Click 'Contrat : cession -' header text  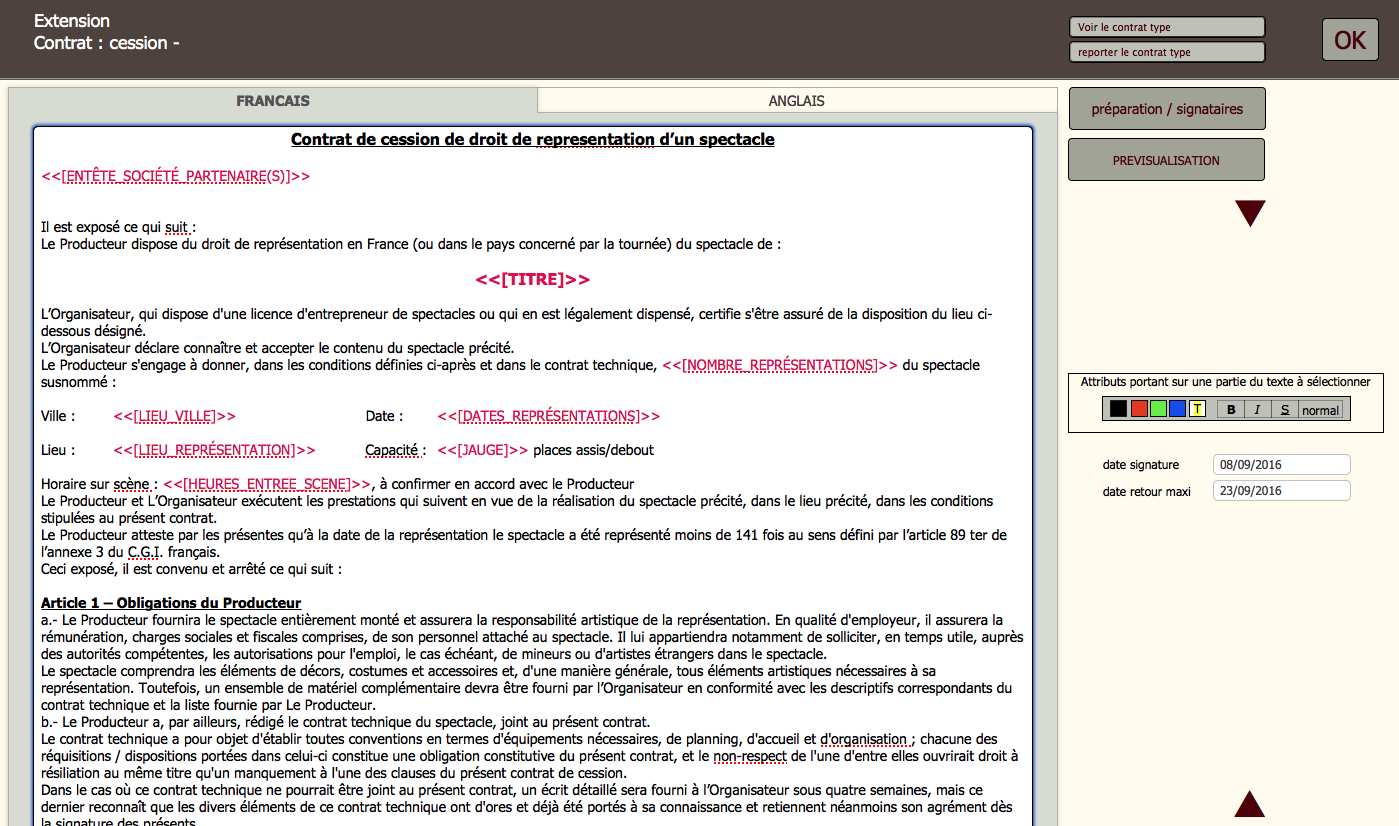point(107,43)
